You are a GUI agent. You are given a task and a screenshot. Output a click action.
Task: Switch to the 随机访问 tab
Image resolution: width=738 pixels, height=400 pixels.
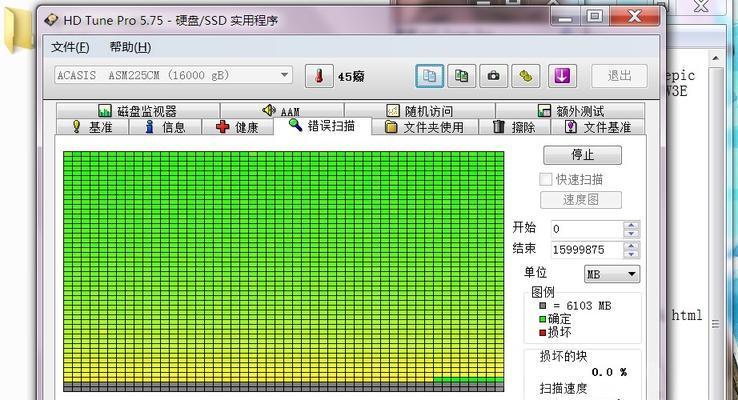[x=419, y=111]
